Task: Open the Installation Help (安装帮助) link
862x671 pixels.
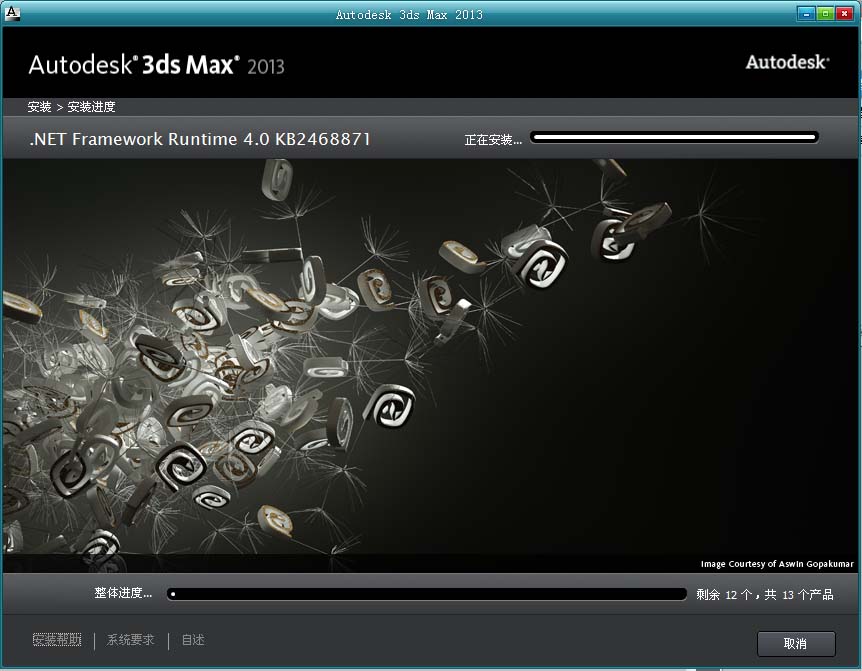Action: coord(57,640)
